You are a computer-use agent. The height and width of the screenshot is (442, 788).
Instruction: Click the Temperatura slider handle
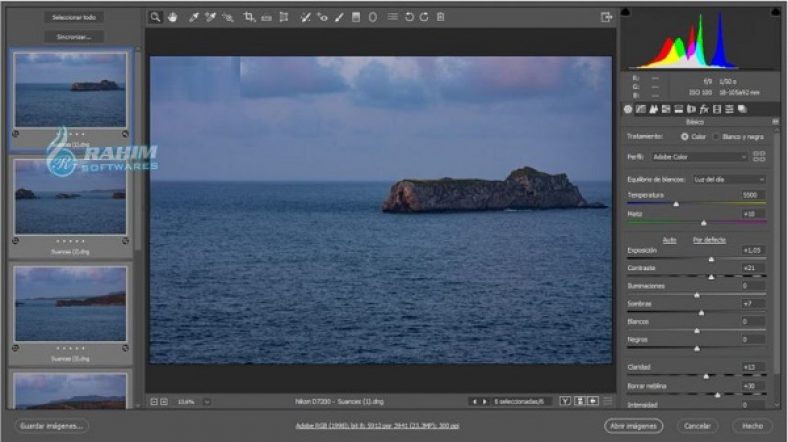tap(676, 204)
